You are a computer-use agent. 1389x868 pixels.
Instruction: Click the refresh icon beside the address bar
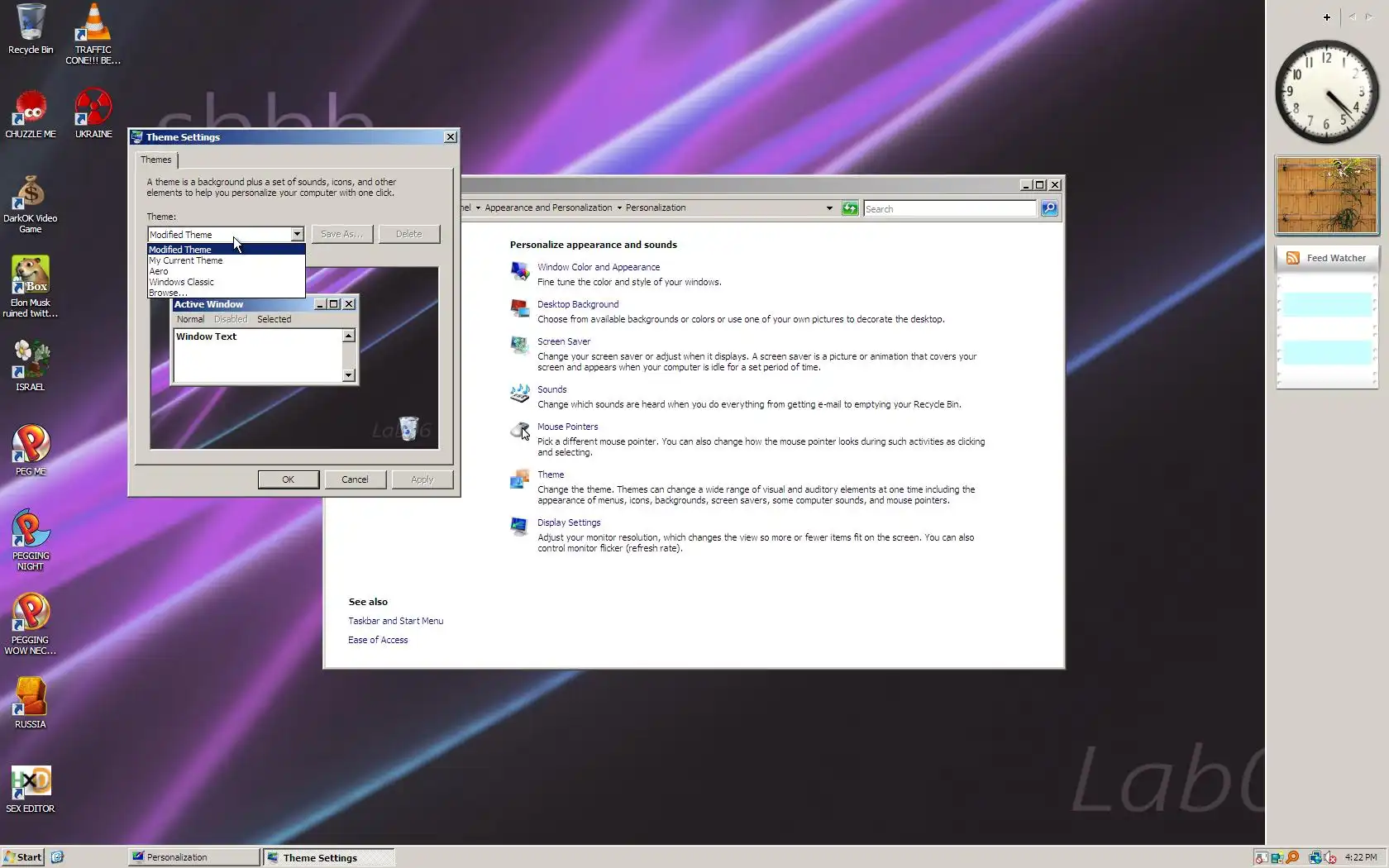(x=850, y=208)
